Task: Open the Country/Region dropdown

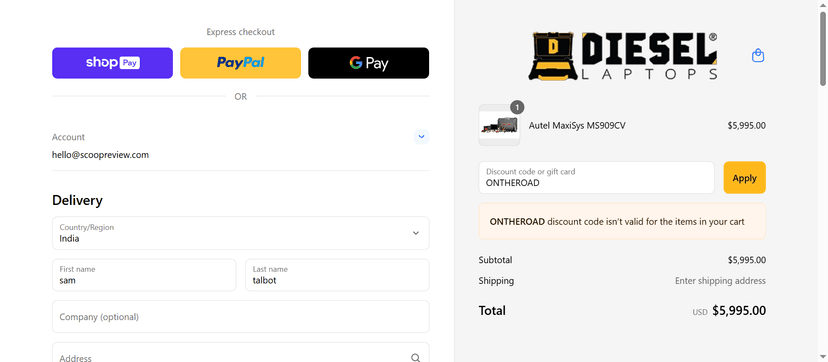Action: click(x=241, y=233)
